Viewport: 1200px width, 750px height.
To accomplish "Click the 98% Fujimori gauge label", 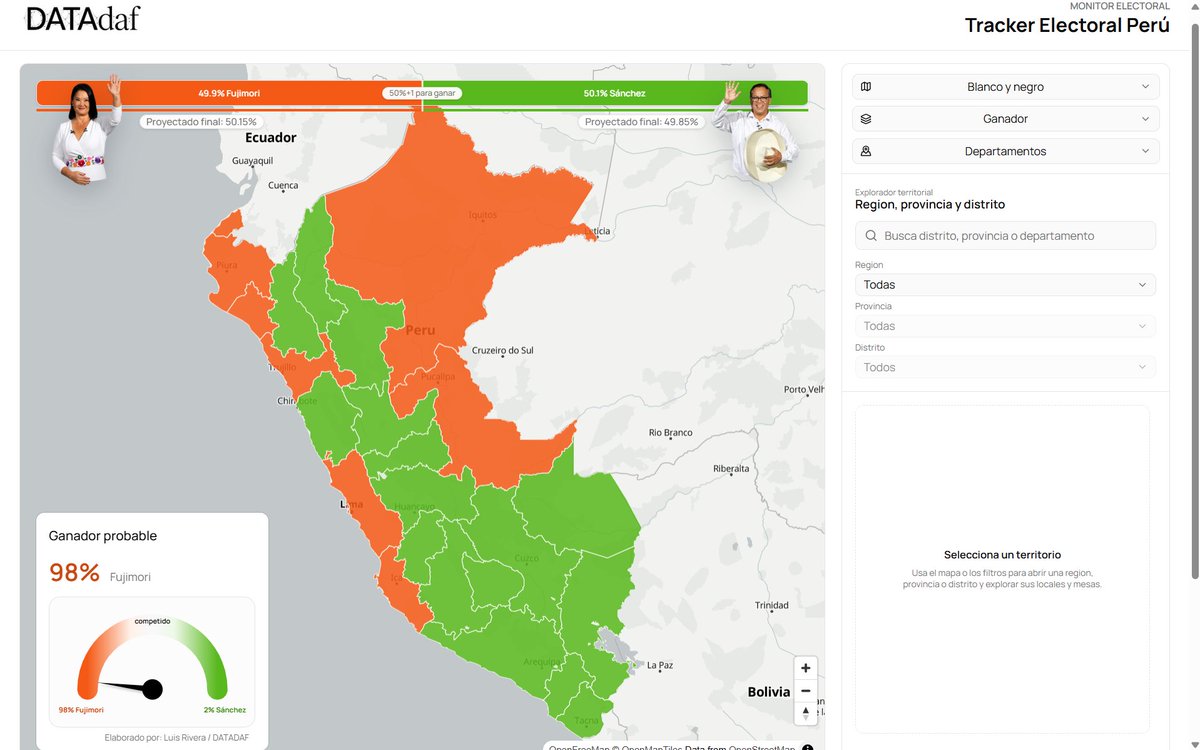I will 81,710.
